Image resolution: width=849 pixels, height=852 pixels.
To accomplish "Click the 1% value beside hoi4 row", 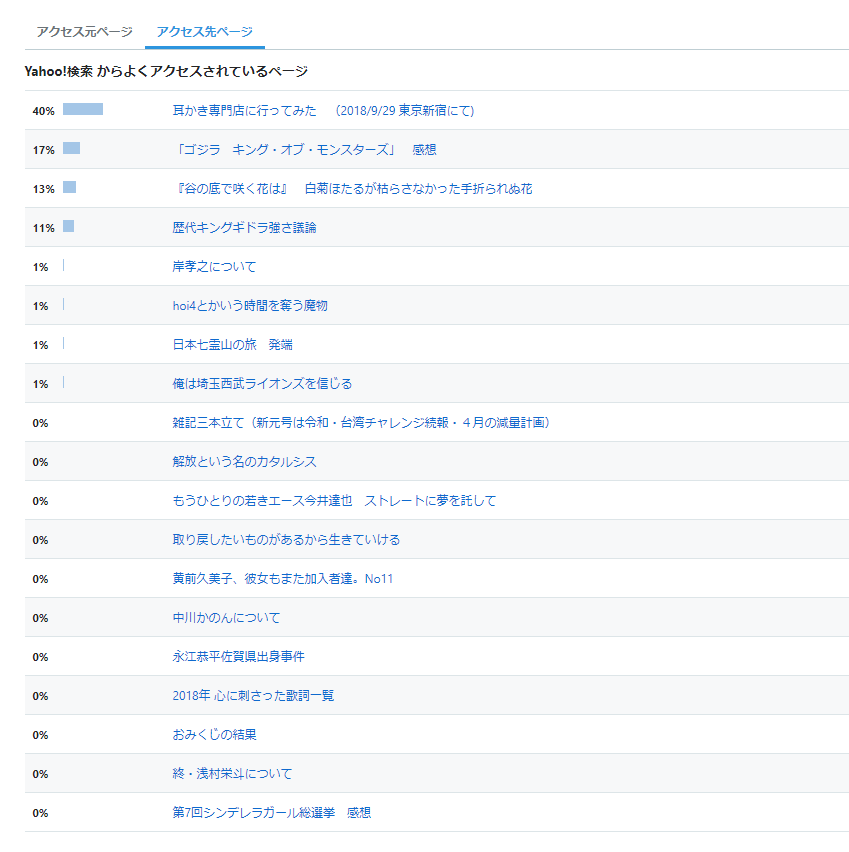I will click(x=40, y=306).
